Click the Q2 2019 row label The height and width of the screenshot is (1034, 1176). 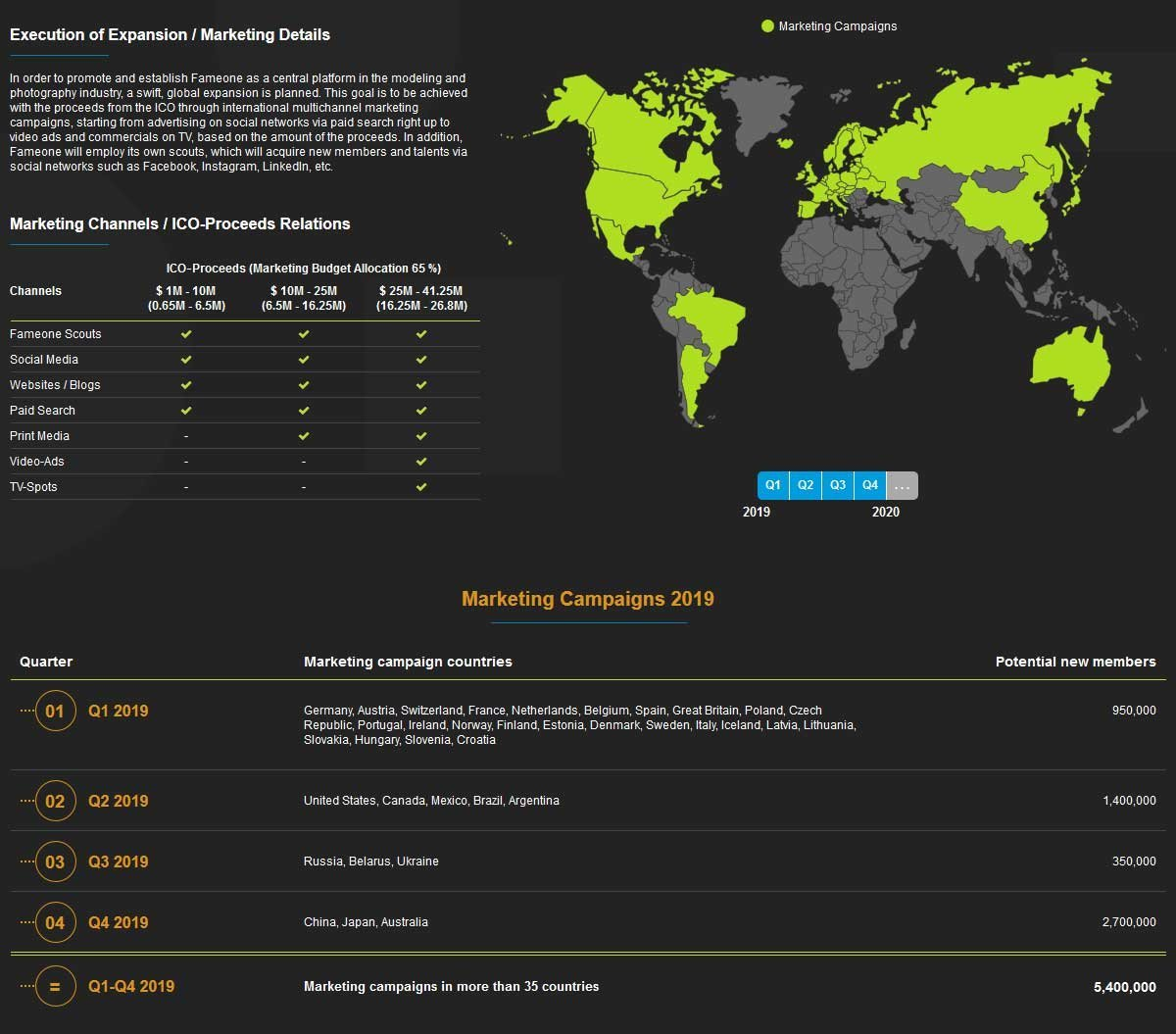(x=119, y=801)
